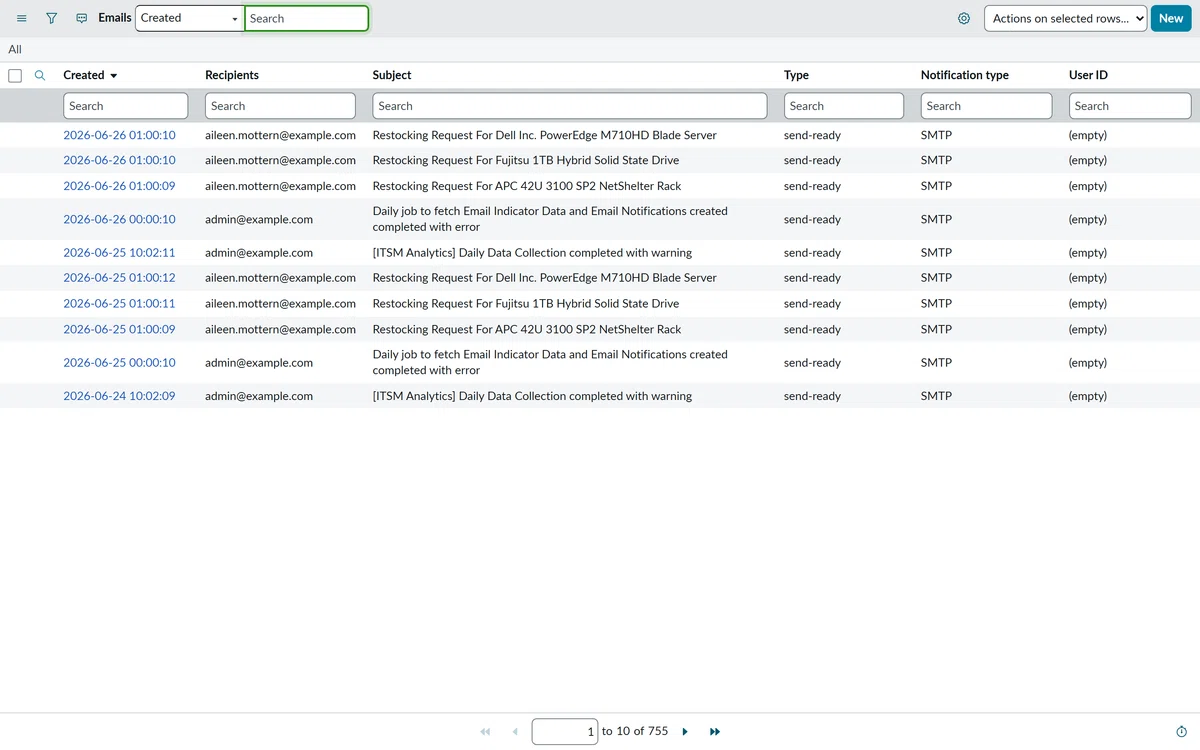Screen dimensions: 1200x750
Task: Open the personalize list gear icon
Action: 964,18
